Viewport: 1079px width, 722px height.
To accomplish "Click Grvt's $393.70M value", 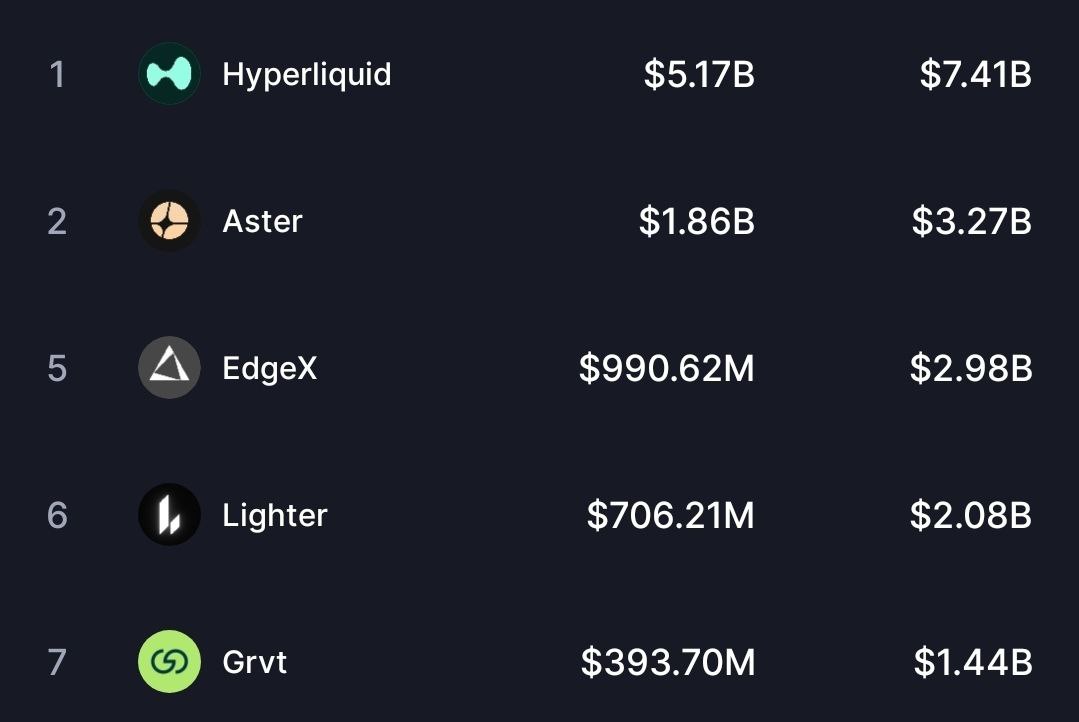I will click(668, 662).
